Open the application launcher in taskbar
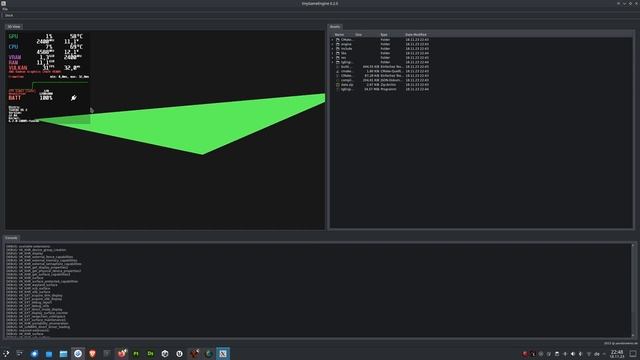640x360 pixels. click(6, 353)
